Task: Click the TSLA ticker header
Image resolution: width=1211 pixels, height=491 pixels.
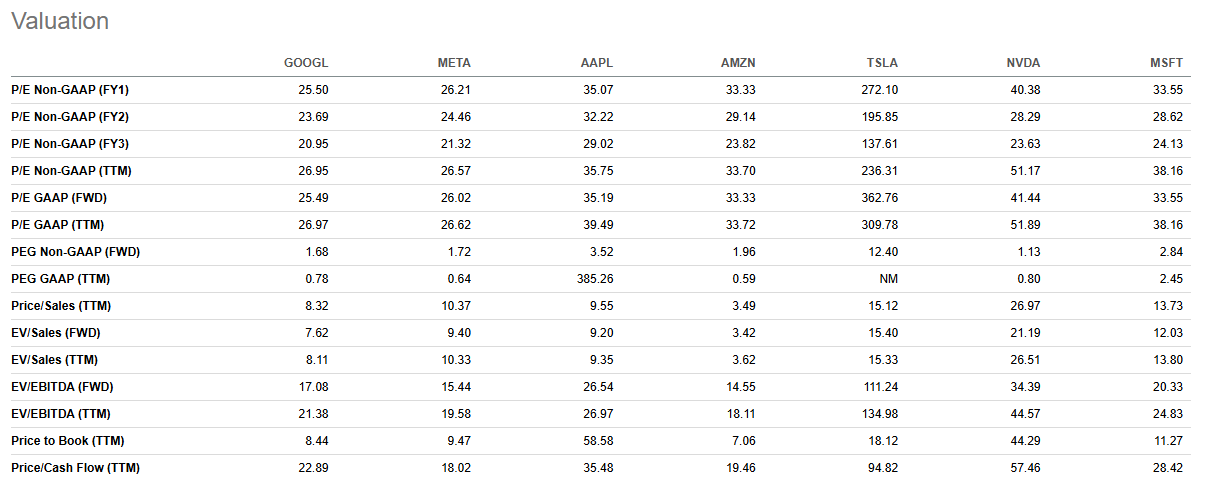Action: coord(882,63)
